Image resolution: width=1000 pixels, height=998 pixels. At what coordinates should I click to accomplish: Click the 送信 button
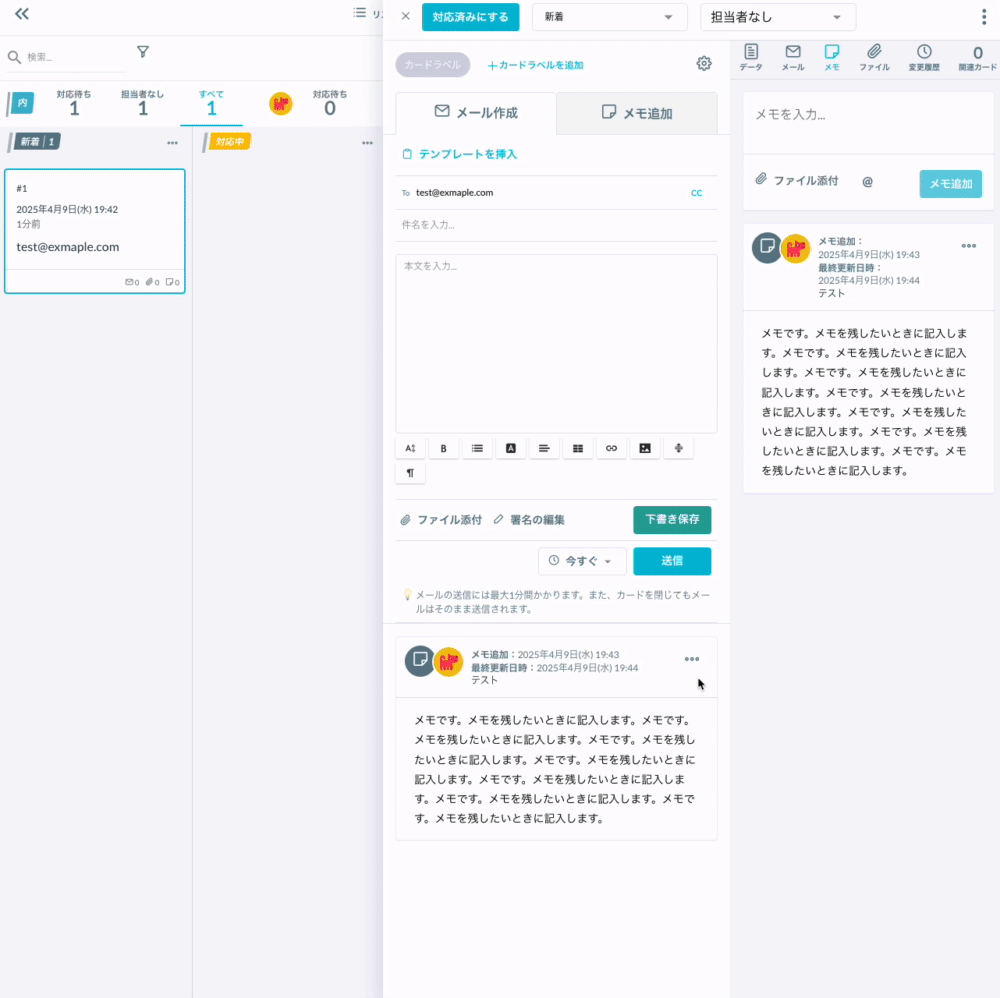pyautogui.click(x=672, y=561)
